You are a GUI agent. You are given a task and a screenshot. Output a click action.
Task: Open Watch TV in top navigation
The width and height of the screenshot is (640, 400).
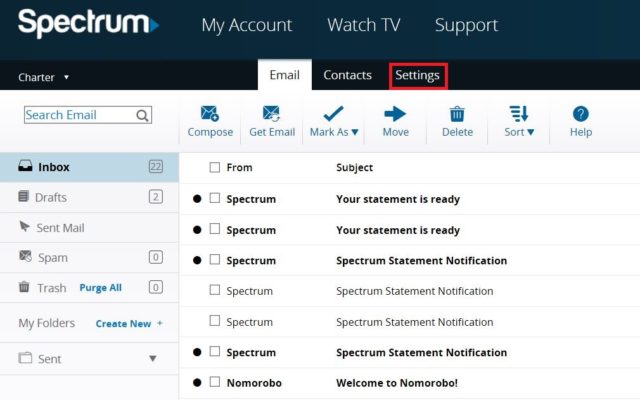click(364, 25)
